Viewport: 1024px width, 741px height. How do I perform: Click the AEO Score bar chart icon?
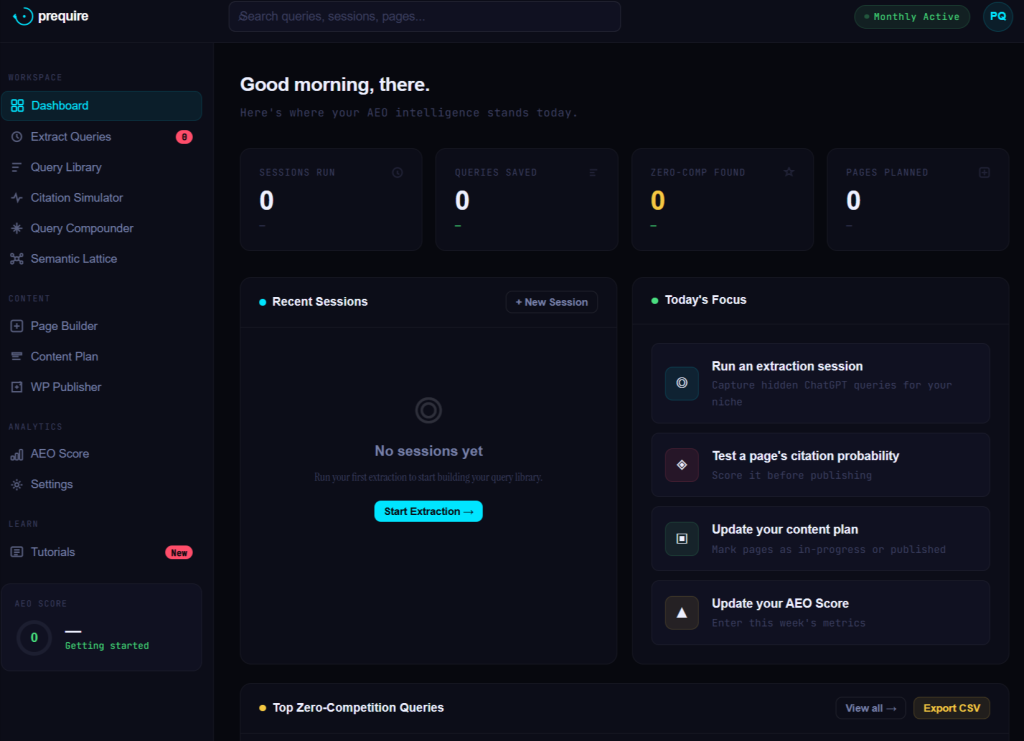pos(17,454)
